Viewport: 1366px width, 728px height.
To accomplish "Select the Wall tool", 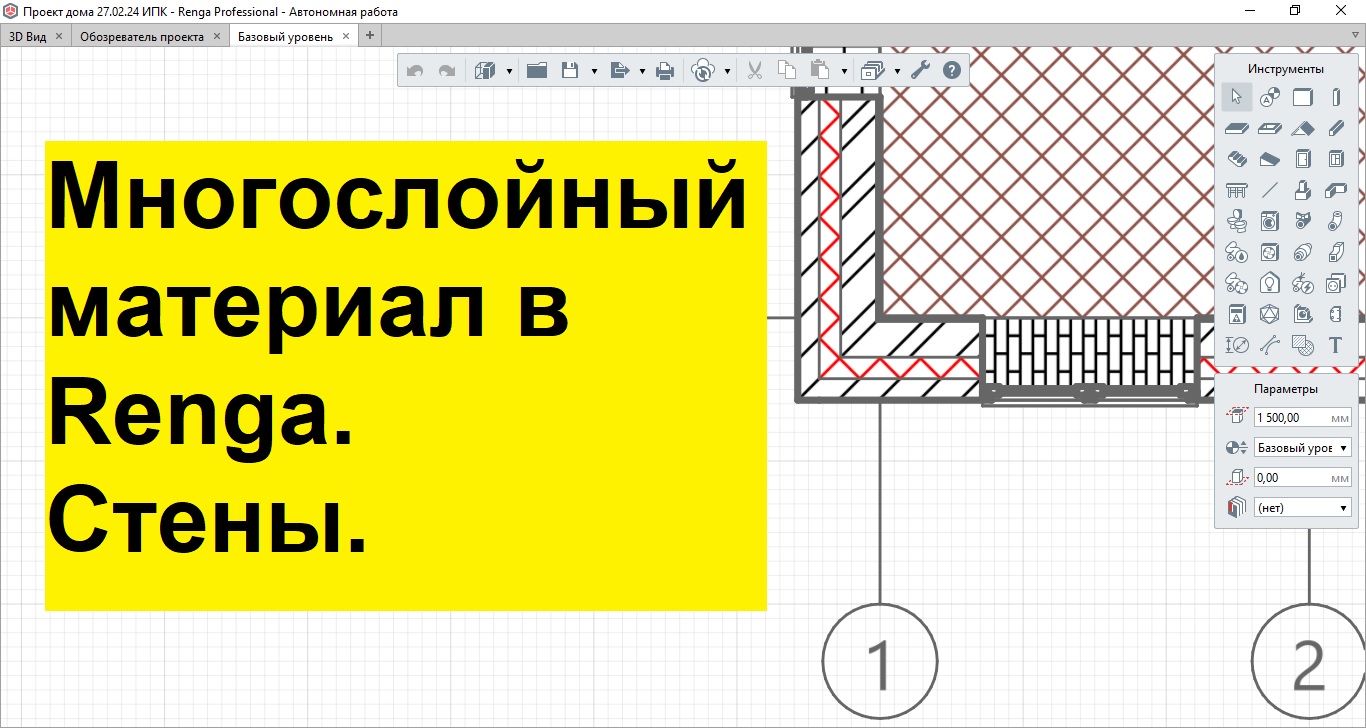I will pyautogui.click(x=1302, y=97).
